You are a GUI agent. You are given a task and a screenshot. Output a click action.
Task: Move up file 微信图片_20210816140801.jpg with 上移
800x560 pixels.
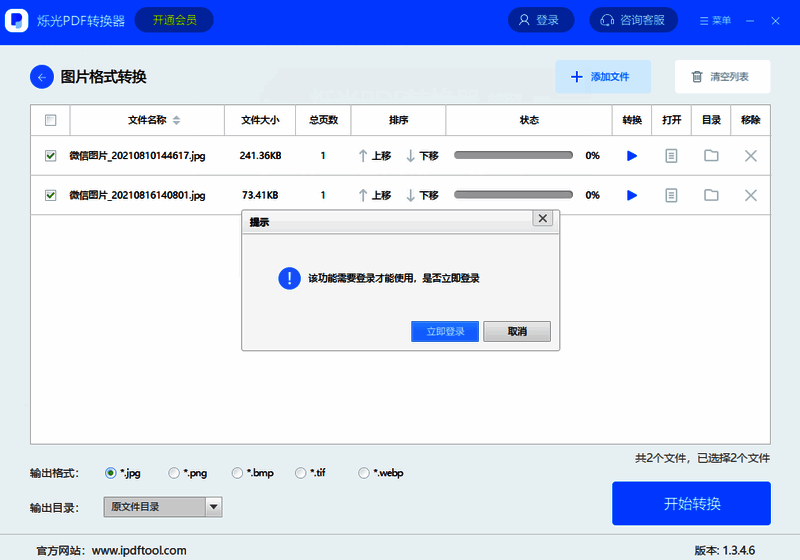(x=374, y=195)
